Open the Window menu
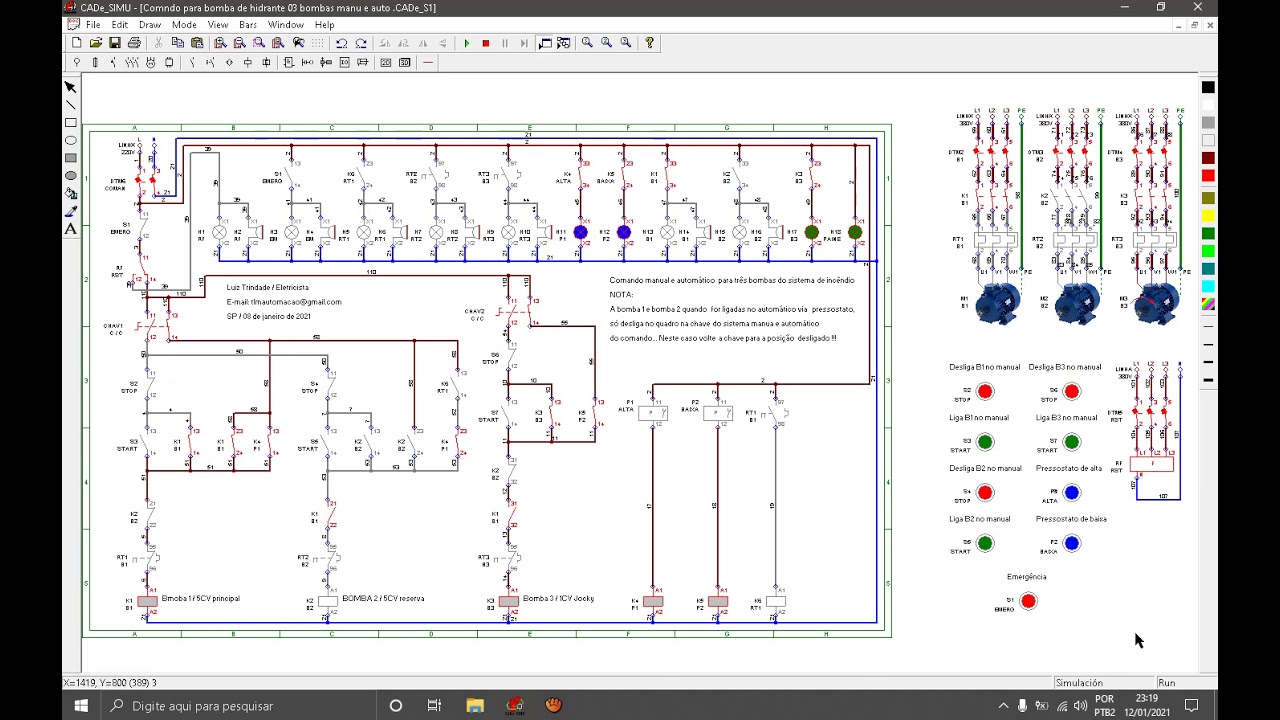Image resolution: width=1280 pixels, height=720 pixels. pyautogui.click(x=286, y=25)
